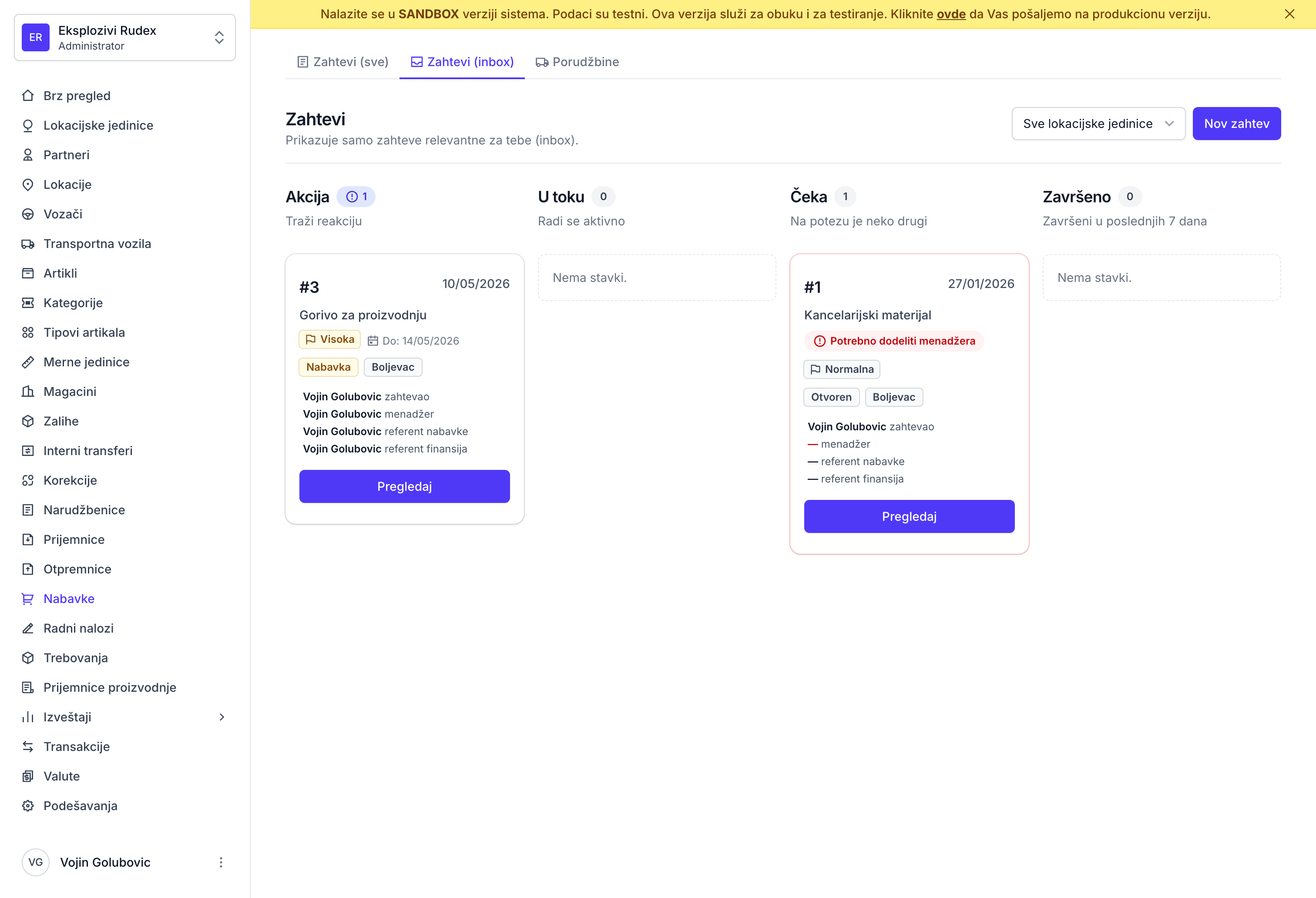This screenshot has height=898, width=1316.
Task: Click Nabavka tag on request #3
Action: coord(329,367)
